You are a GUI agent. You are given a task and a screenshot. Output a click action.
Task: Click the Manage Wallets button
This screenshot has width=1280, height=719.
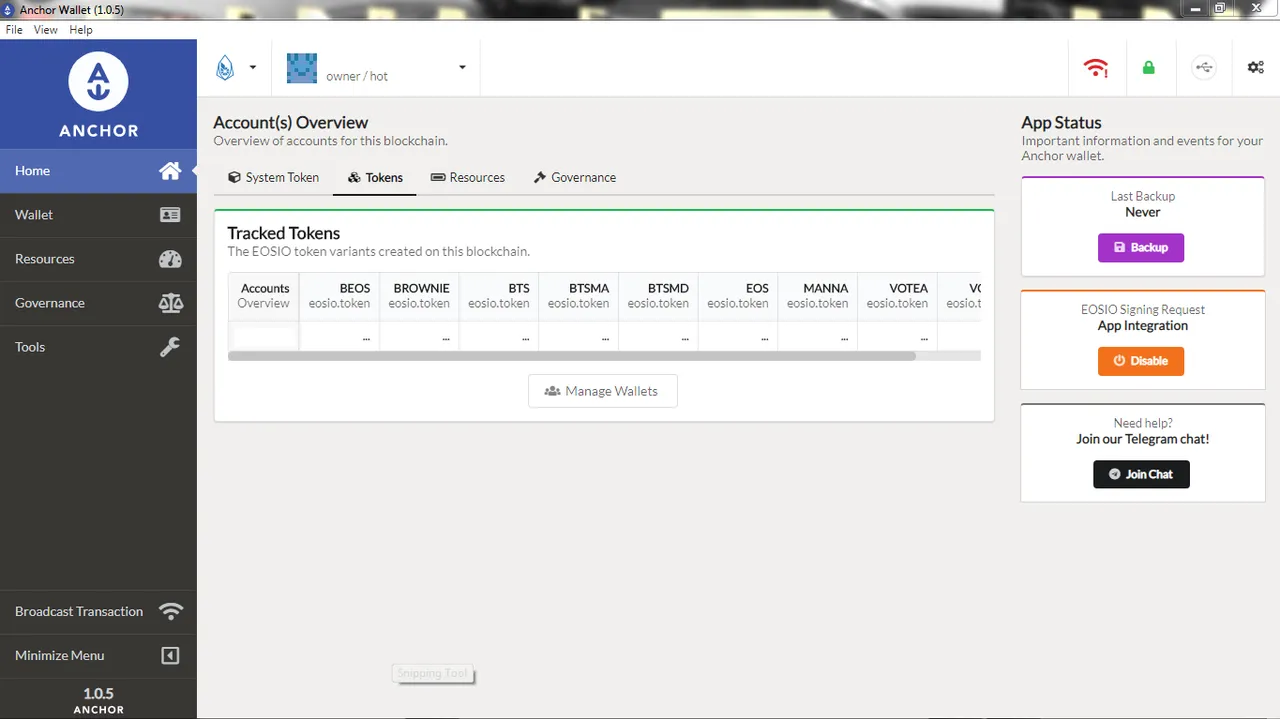602,391
